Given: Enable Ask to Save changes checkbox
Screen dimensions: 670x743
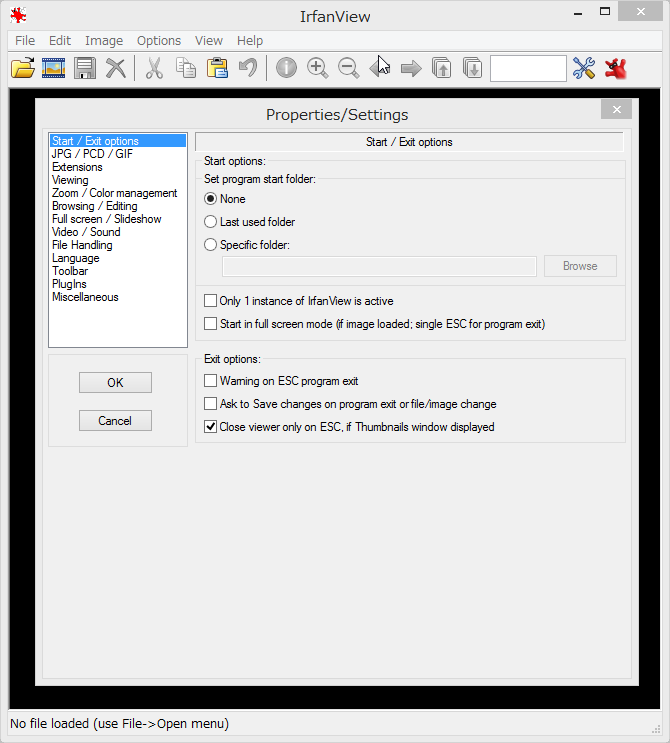Looking at the screenshot, I should tap(350, 404).
